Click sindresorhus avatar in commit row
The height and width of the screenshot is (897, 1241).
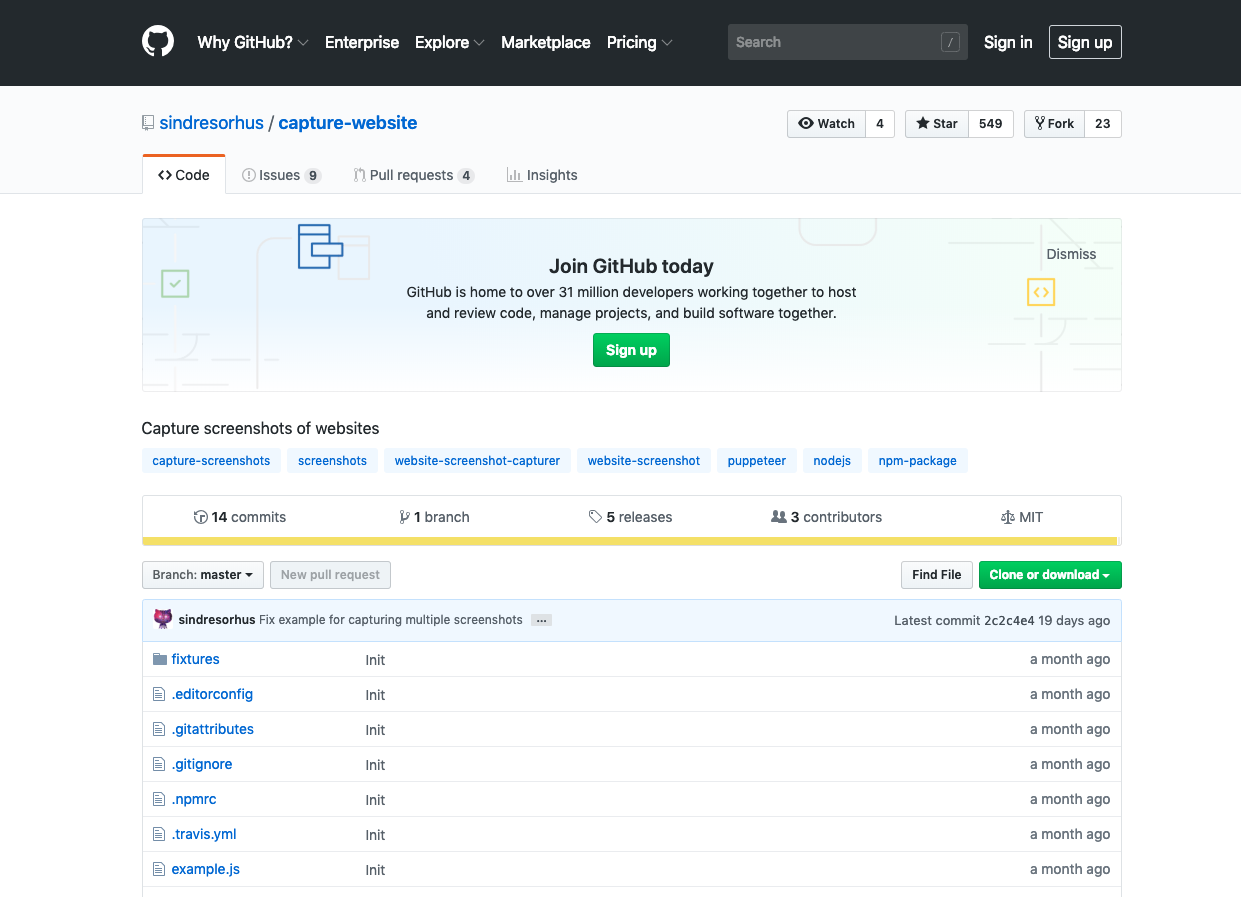click(163, 619)
